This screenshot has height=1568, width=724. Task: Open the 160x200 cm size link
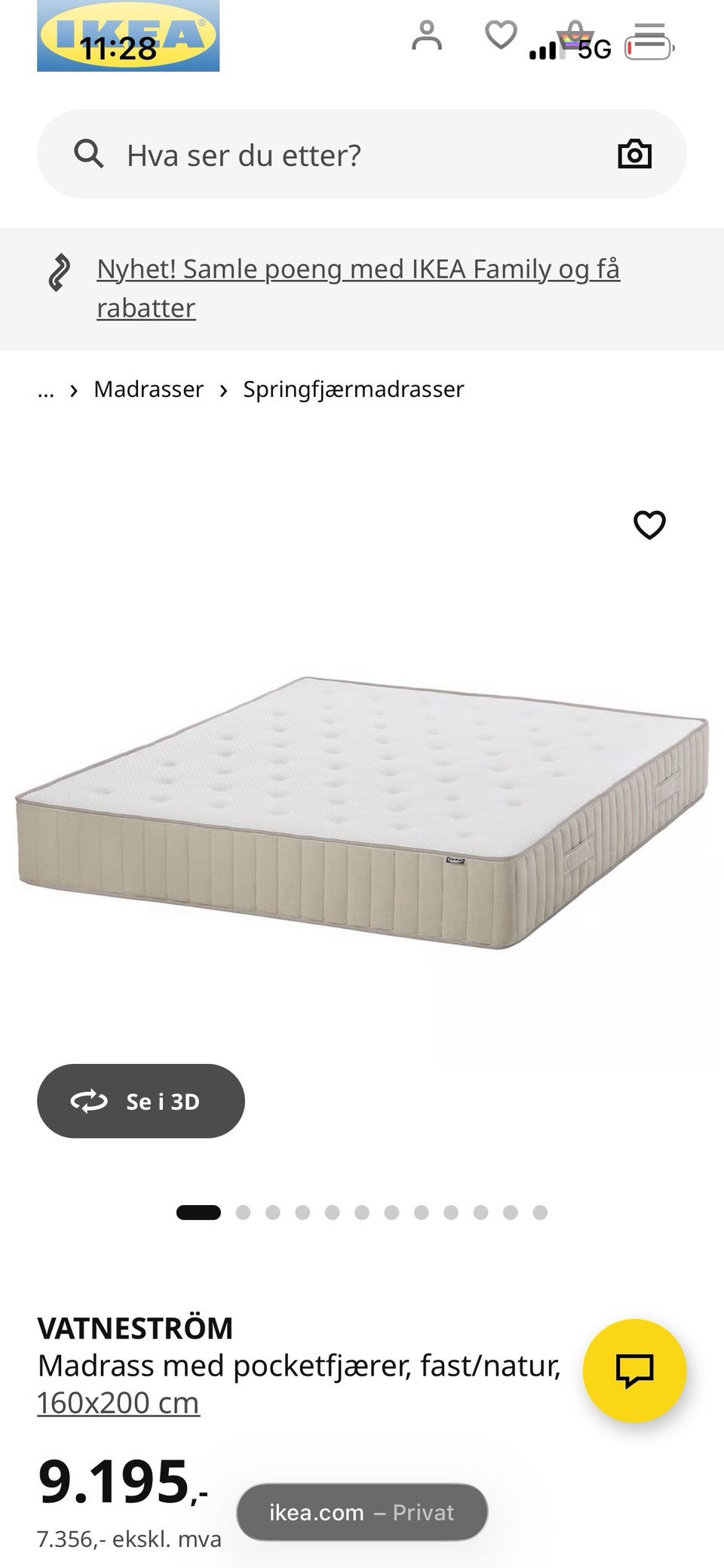coord(118,1403)
